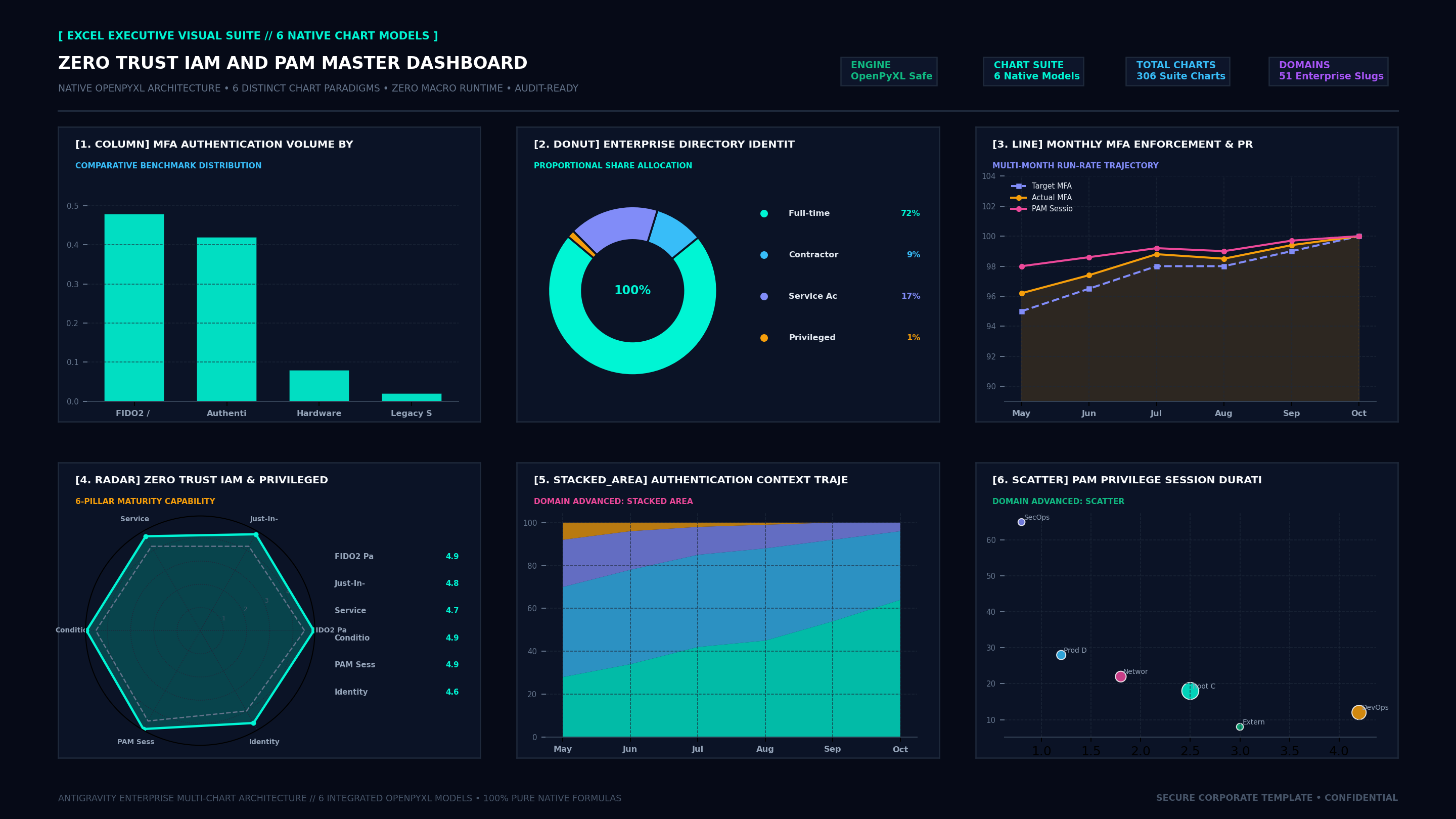
Task: Click the PAM Sess label in radar list
Action: pos(355,665)
